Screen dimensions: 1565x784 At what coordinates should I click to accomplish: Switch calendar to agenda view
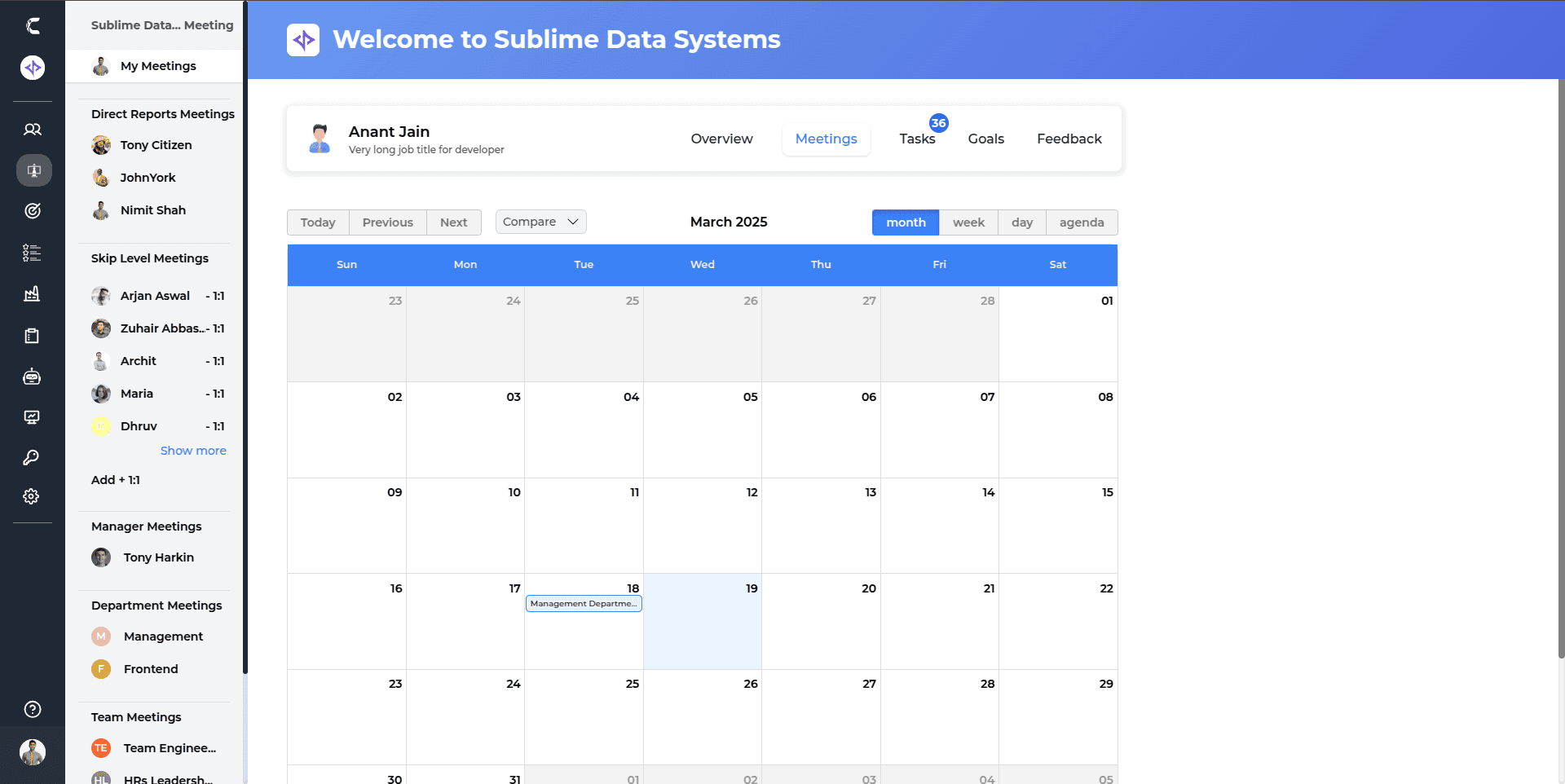[x=1082, y=222]
